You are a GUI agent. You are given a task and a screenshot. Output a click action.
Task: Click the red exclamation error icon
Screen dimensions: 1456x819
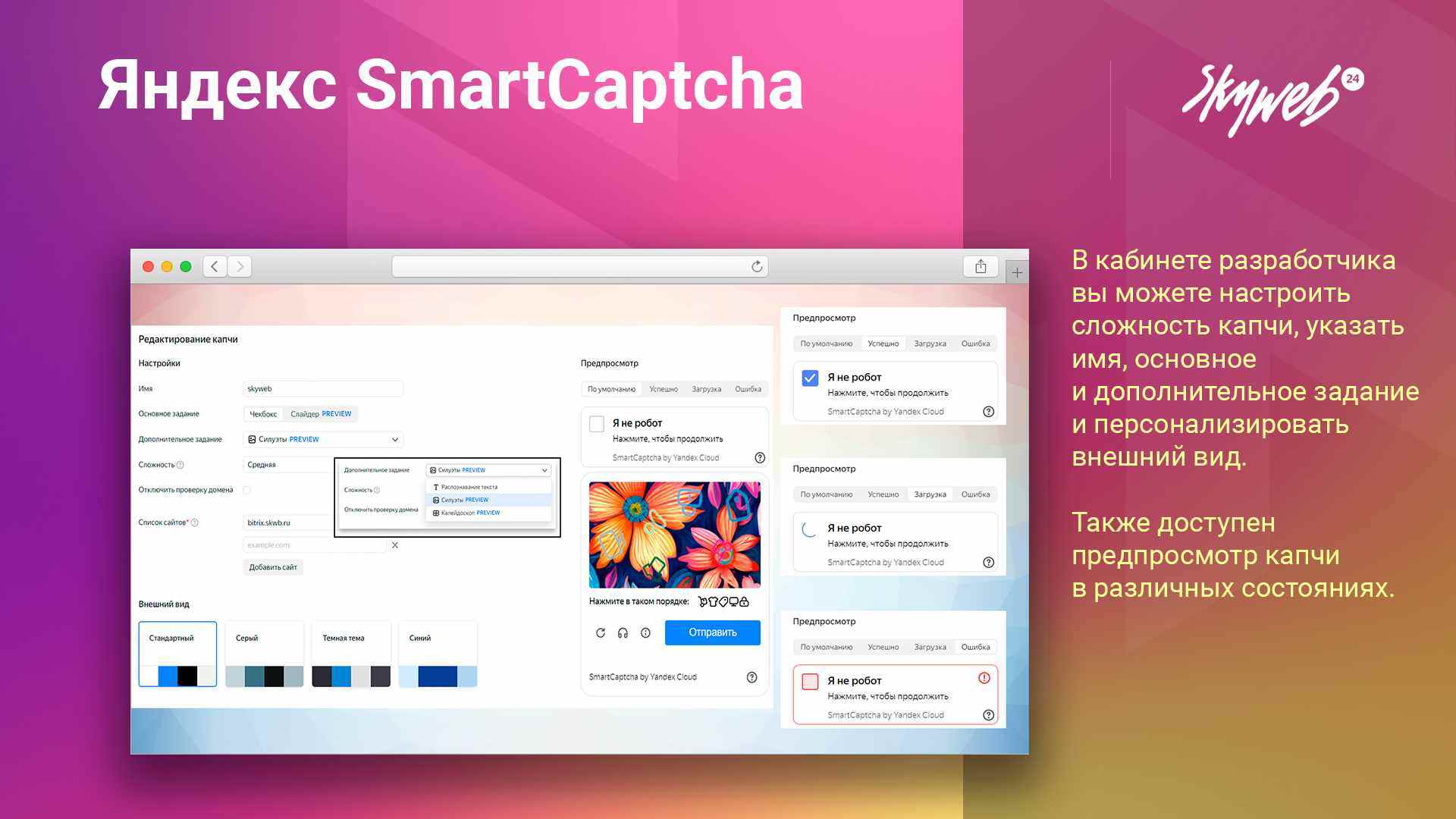click(x=984, y=678)
